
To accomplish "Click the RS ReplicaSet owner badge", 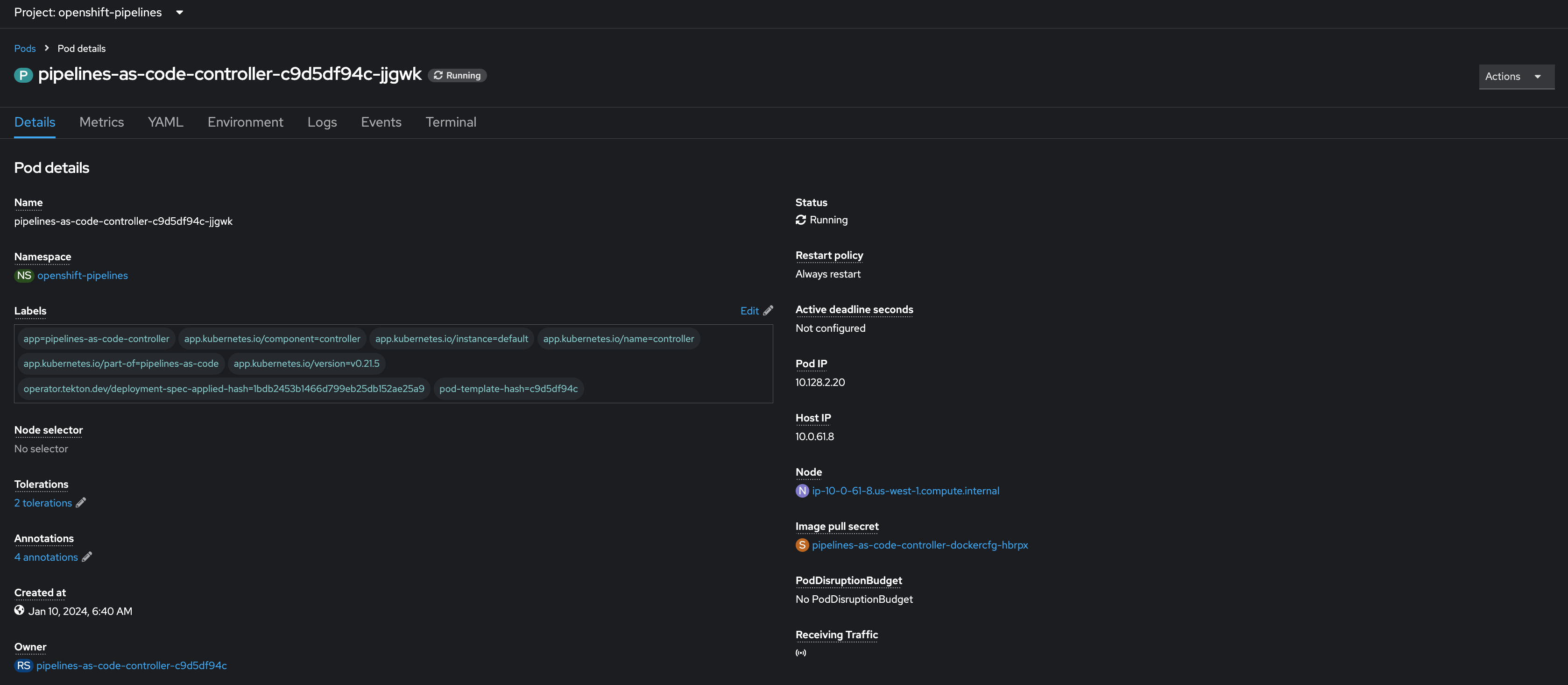I will (23, 665).
